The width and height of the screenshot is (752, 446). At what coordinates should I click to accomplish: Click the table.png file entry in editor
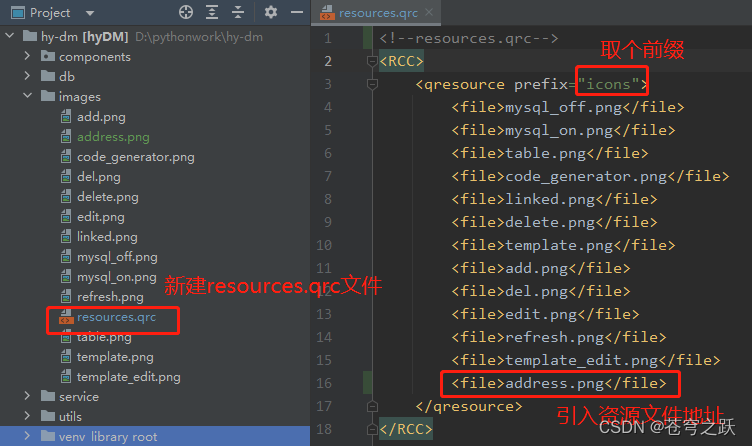point(550,153)
